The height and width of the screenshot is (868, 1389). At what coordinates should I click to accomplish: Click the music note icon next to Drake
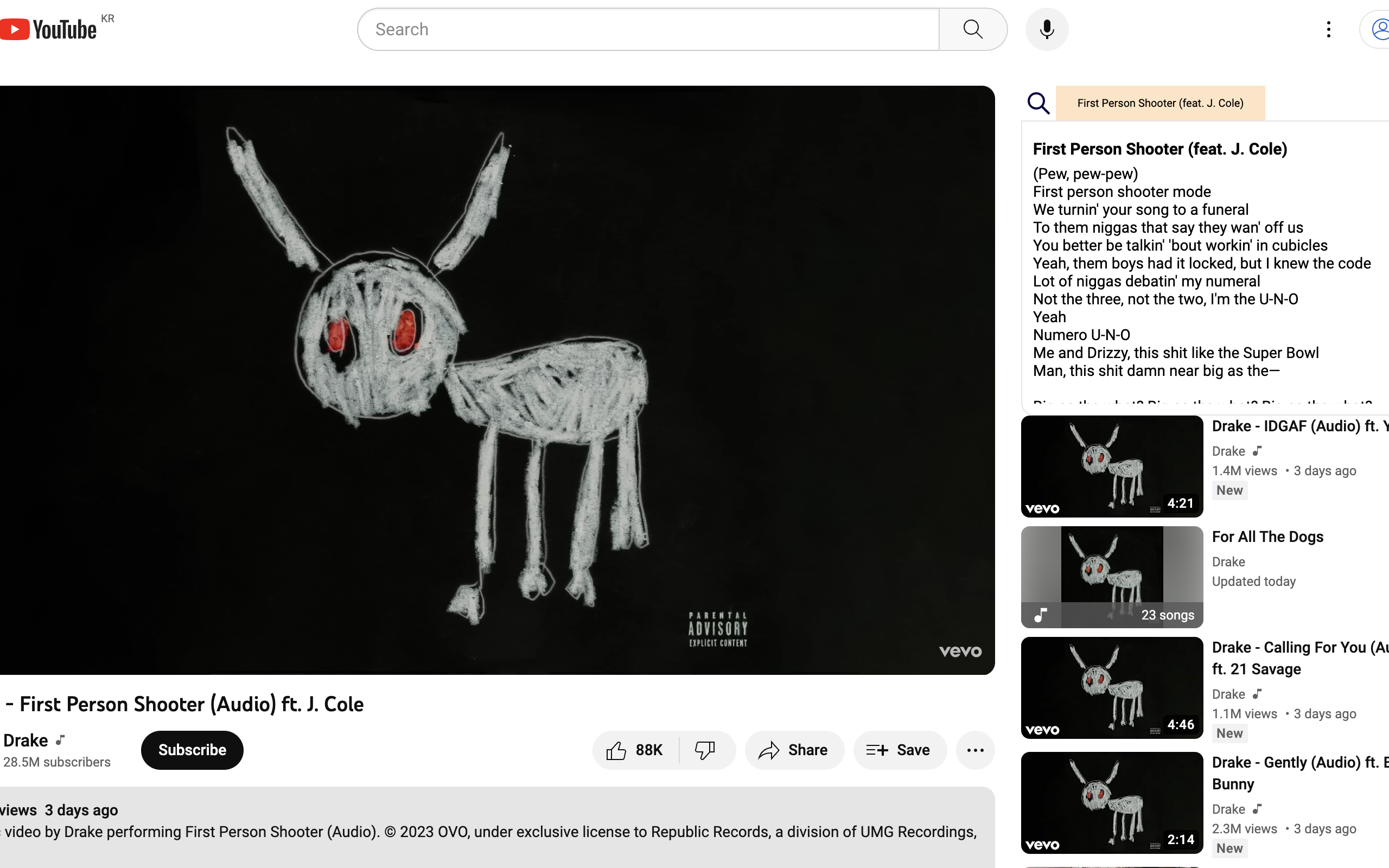click(60, 740)
